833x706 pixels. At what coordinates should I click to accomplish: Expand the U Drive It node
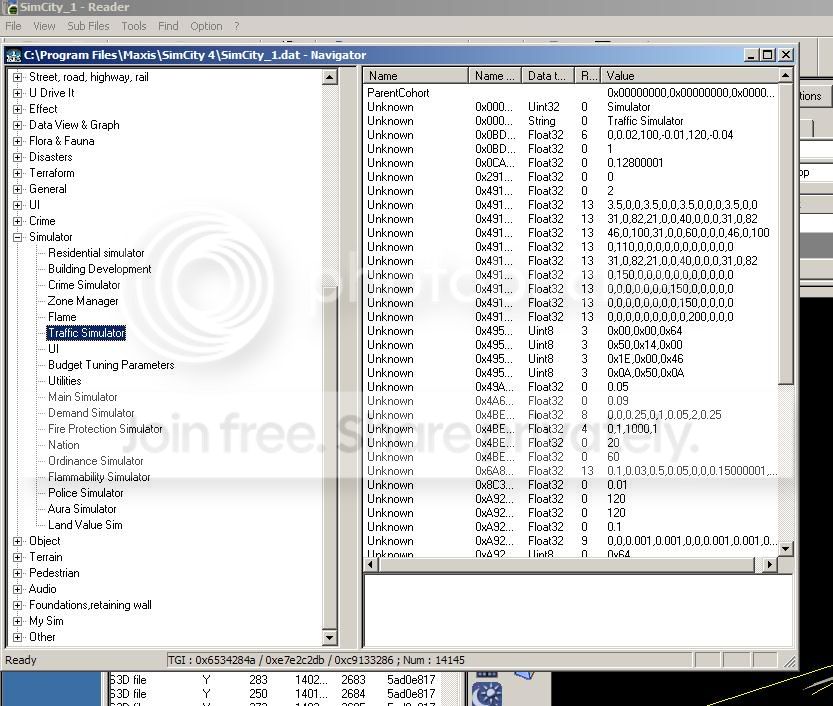tap(18, 93)
